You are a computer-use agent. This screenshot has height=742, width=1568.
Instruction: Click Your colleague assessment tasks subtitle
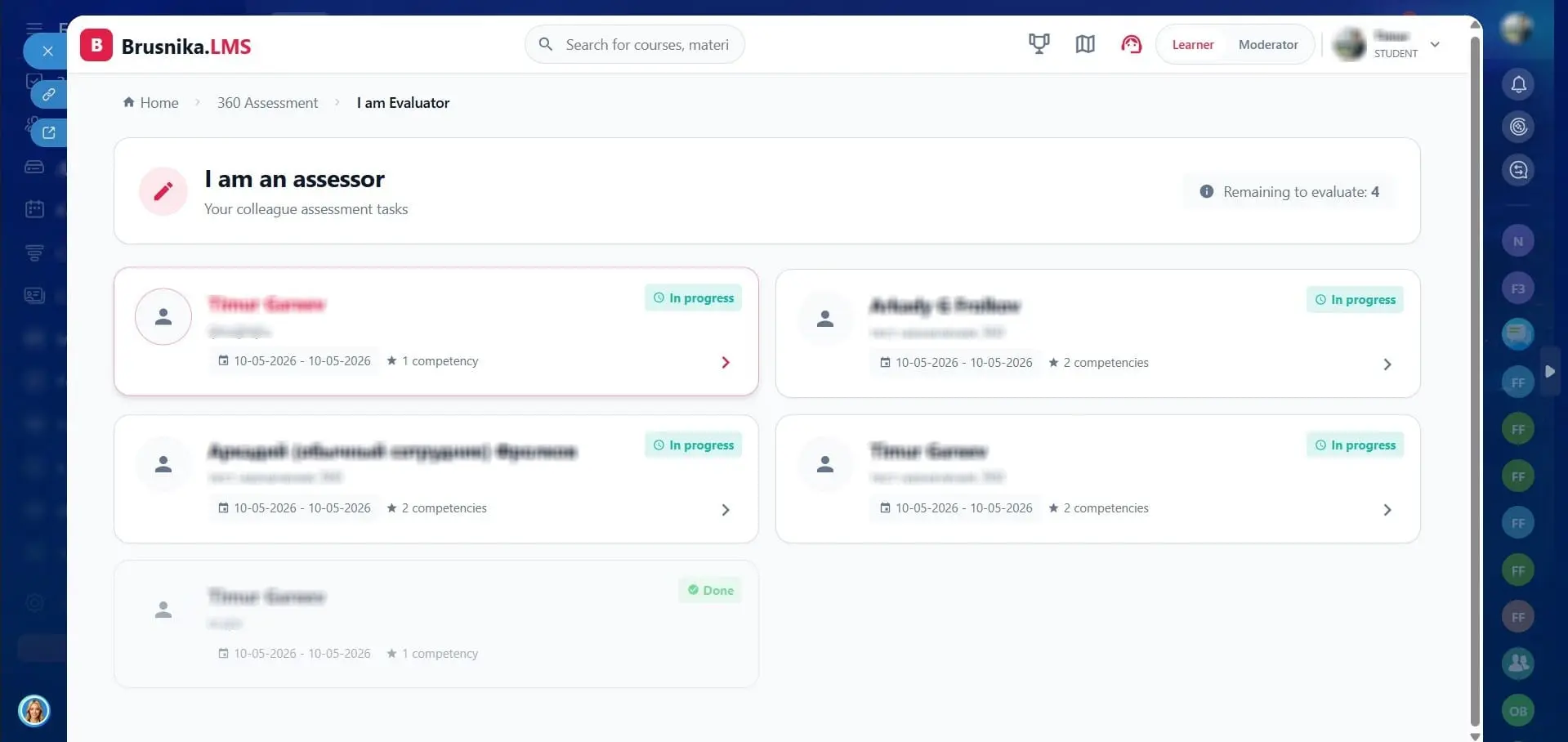click(x=306, y=209)
